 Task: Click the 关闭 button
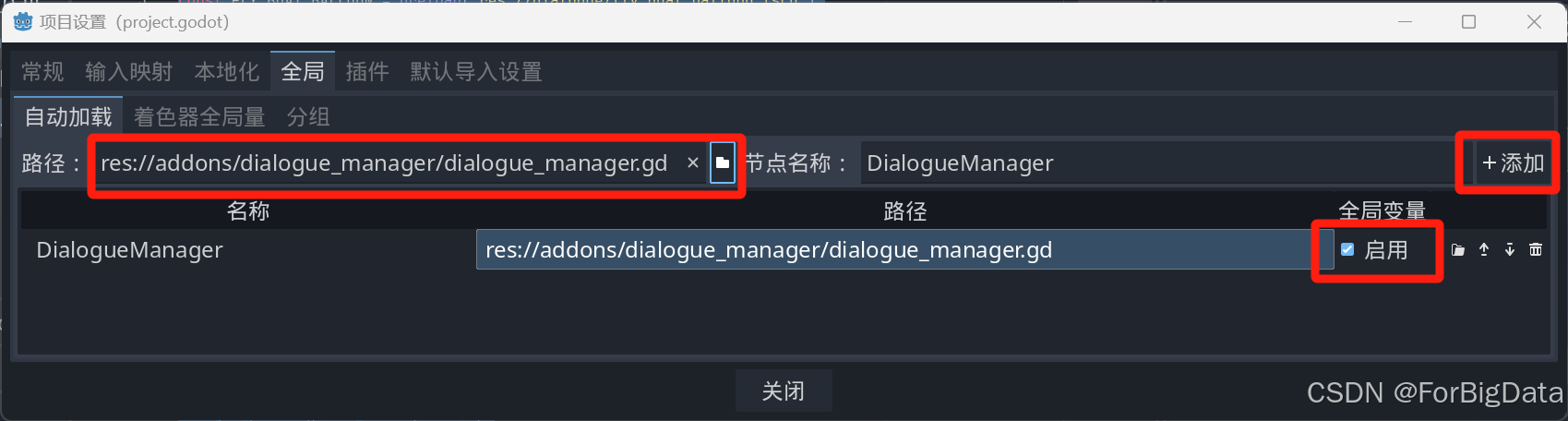point(784,391)
